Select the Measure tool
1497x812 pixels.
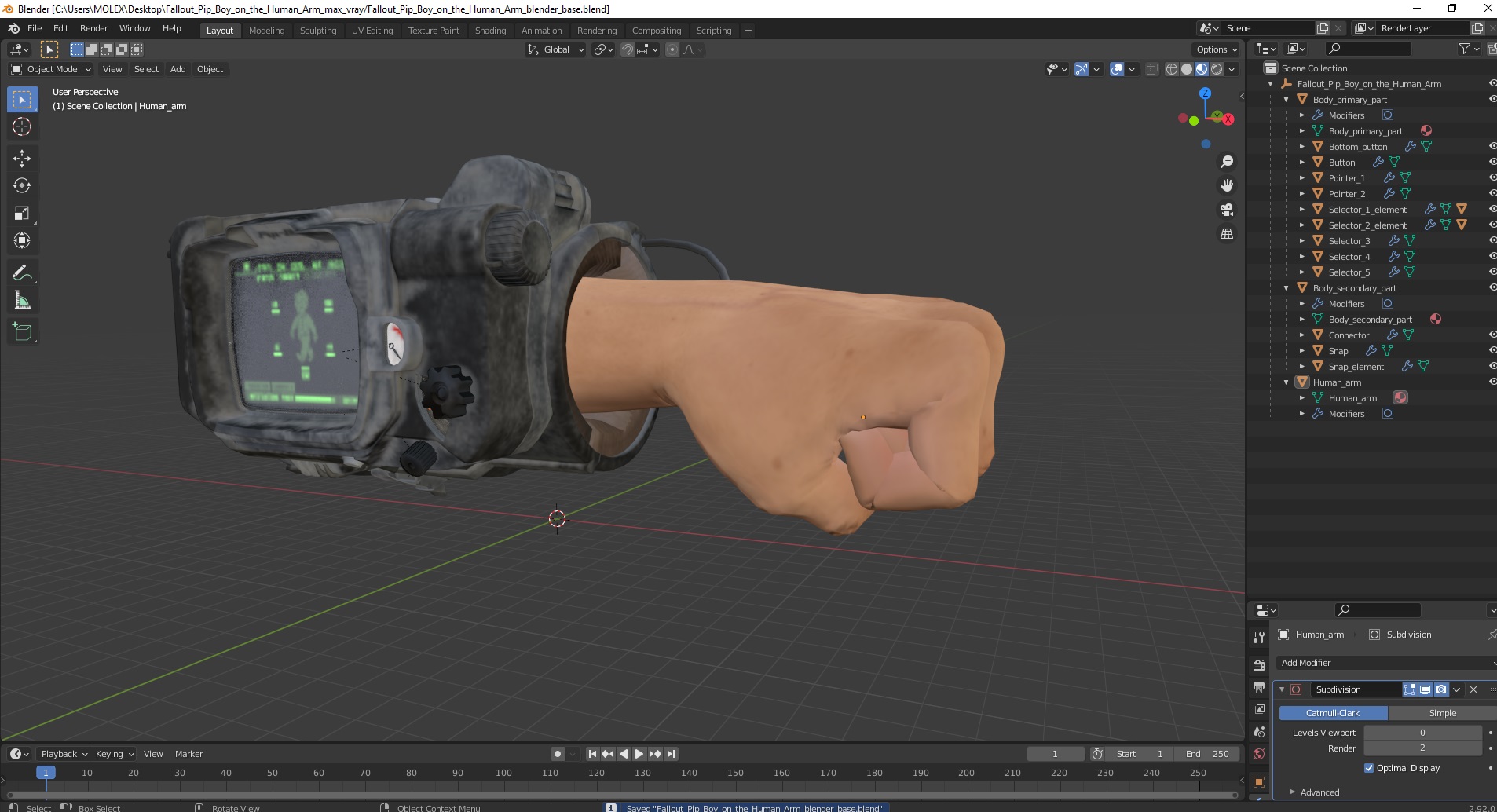pos(22,300)
